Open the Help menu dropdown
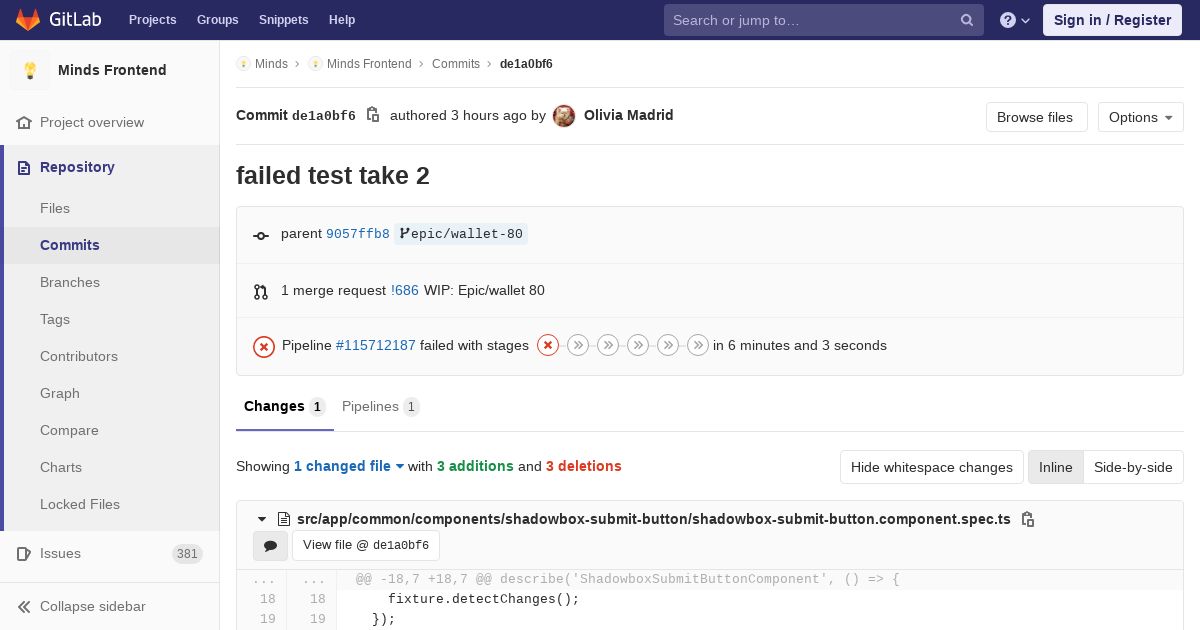1200x630 pixels. tap(1015, 20)
